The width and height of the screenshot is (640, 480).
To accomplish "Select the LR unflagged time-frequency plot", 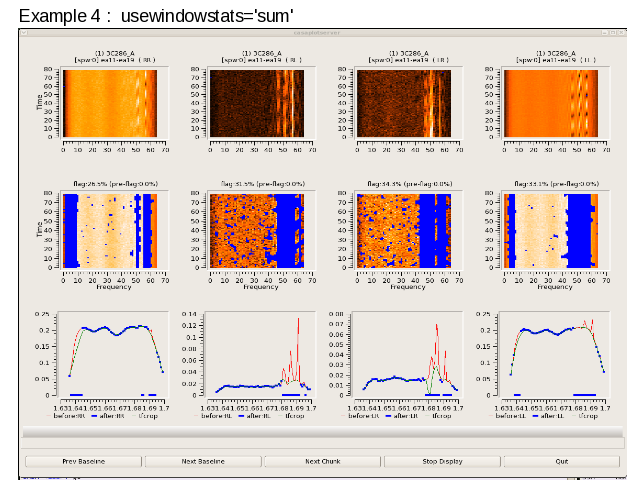I will point(404,103).
